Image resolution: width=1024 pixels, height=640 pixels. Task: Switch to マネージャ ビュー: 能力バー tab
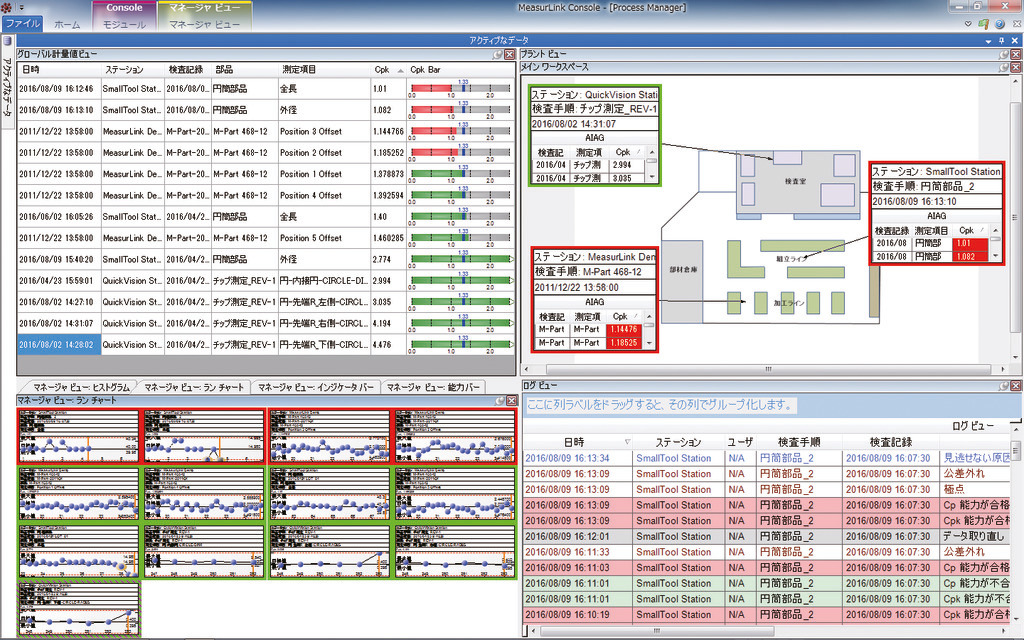tap(433, 387)
